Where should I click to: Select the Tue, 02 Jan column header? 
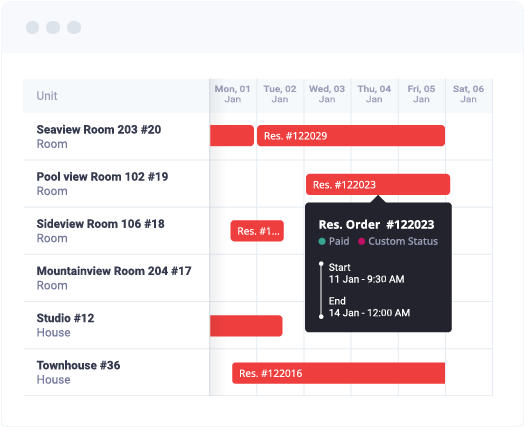[x=280, y=94]
